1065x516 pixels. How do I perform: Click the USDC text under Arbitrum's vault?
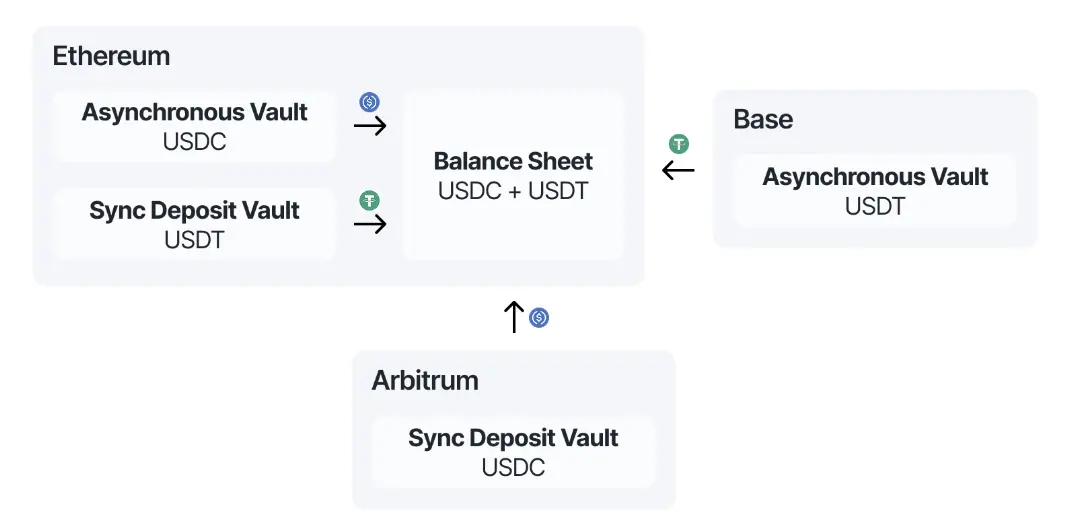point(513,467)
